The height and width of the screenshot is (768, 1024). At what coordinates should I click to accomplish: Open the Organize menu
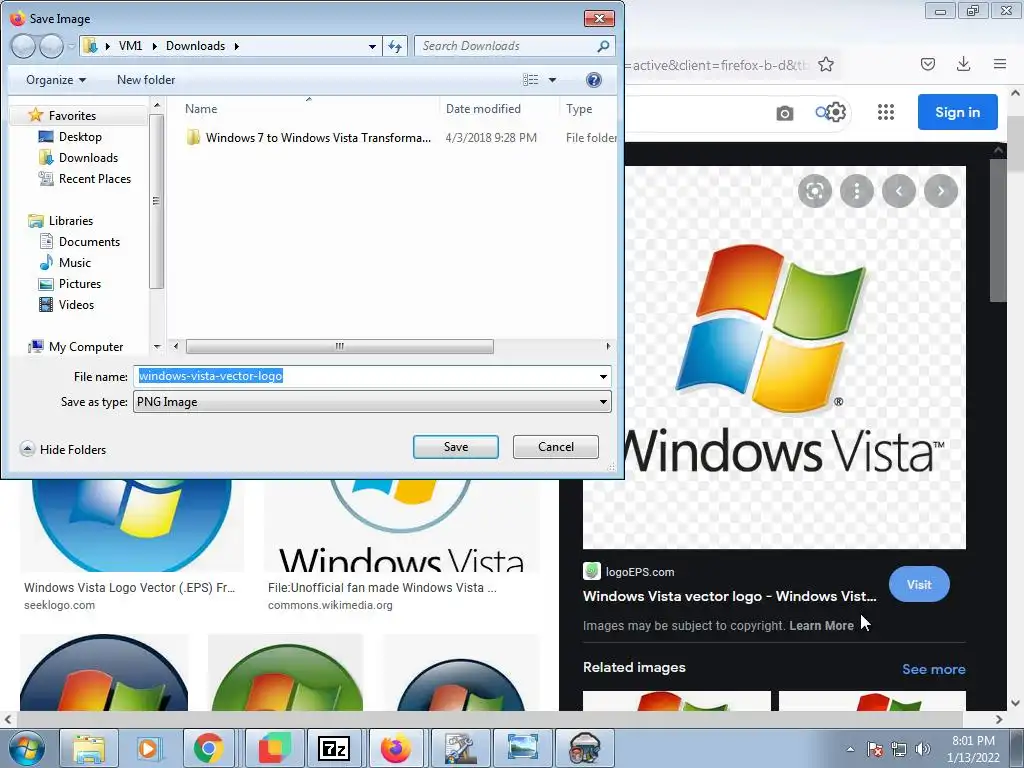[56, 80]
